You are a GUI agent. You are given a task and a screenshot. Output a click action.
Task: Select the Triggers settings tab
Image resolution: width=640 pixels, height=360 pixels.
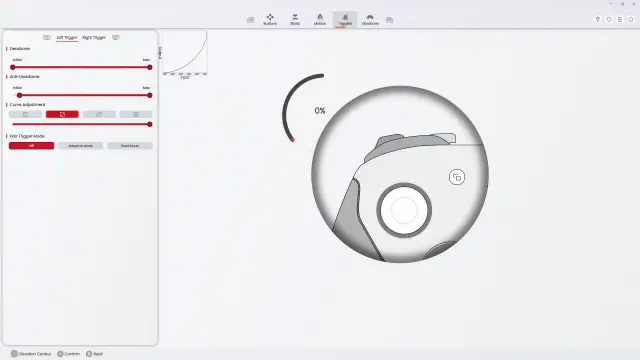tap(344, 19)
